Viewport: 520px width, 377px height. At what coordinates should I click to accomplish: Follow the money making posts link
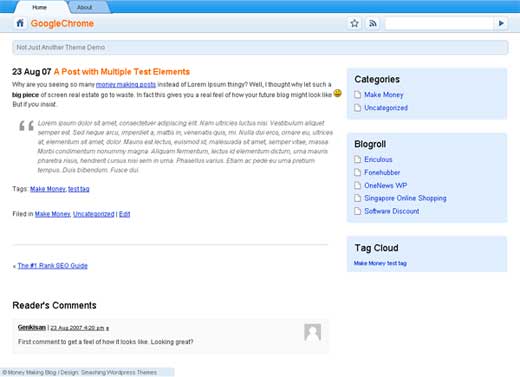[126, 84]
